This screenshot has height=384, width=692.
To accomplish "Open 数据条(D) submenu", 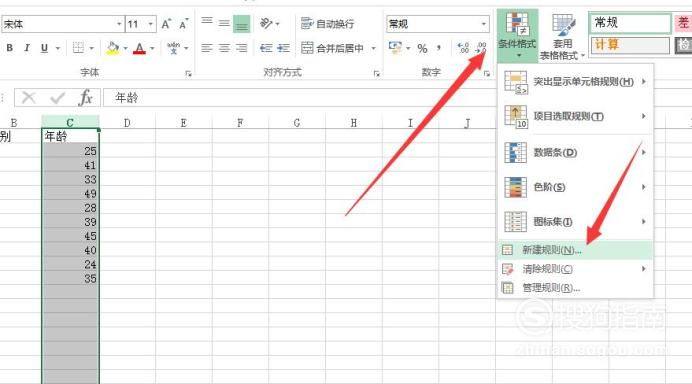I will click(575, 152).
